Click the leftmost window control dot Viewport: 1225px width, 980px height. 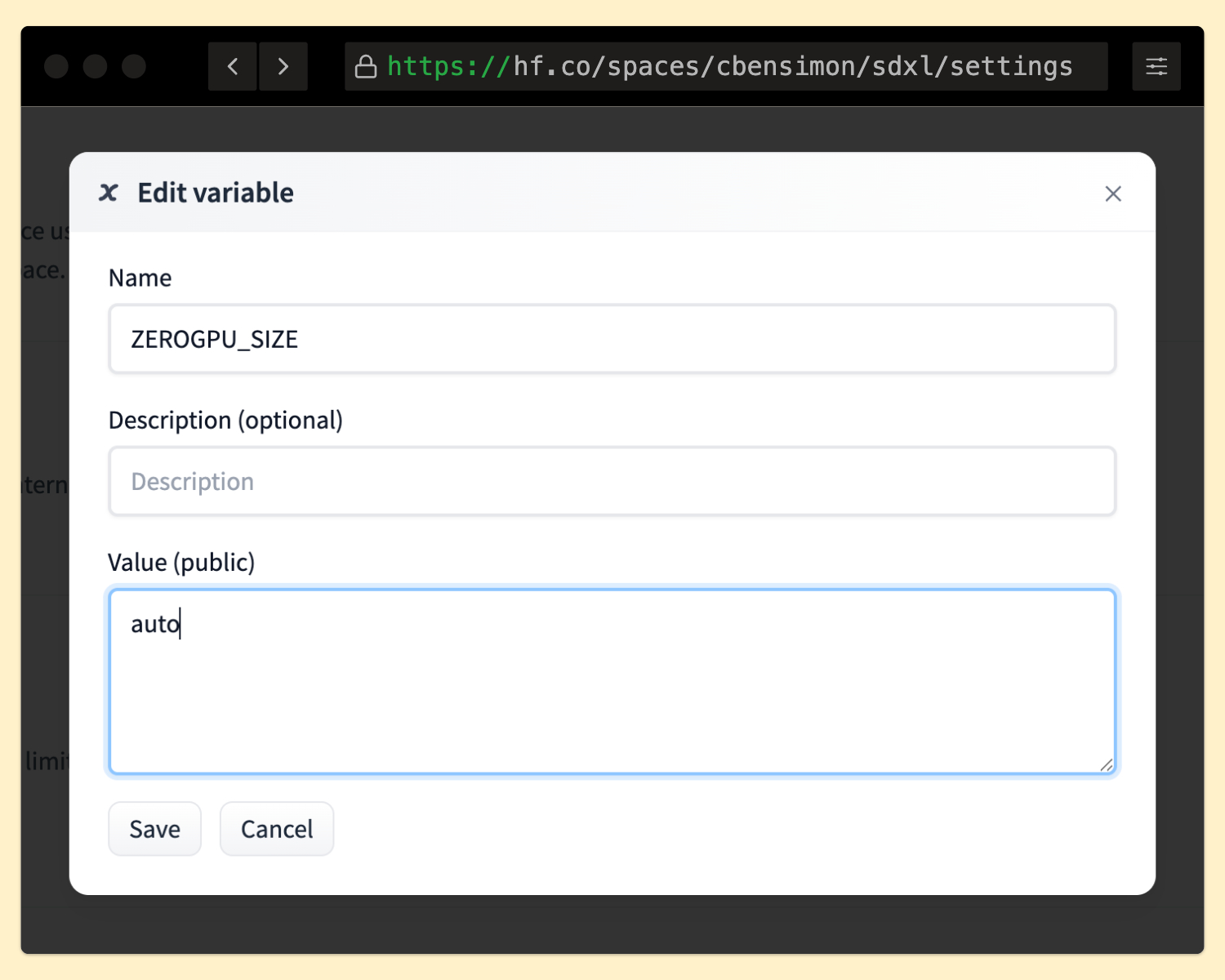click(x=56, y=66)
